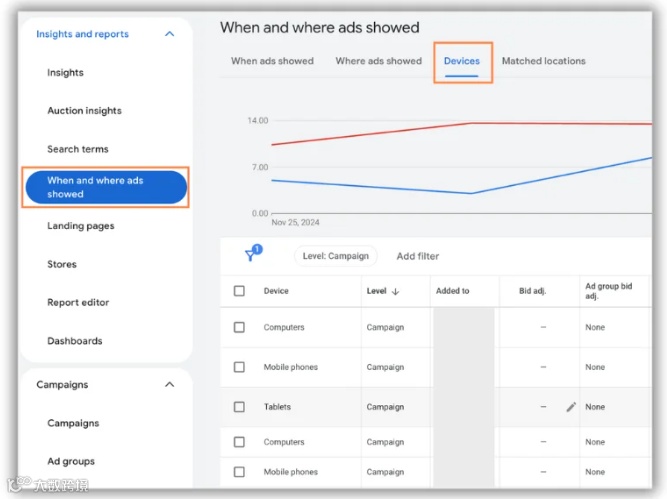Click the filter funnel icon
The image size is (667, 499).
[251, 256]
